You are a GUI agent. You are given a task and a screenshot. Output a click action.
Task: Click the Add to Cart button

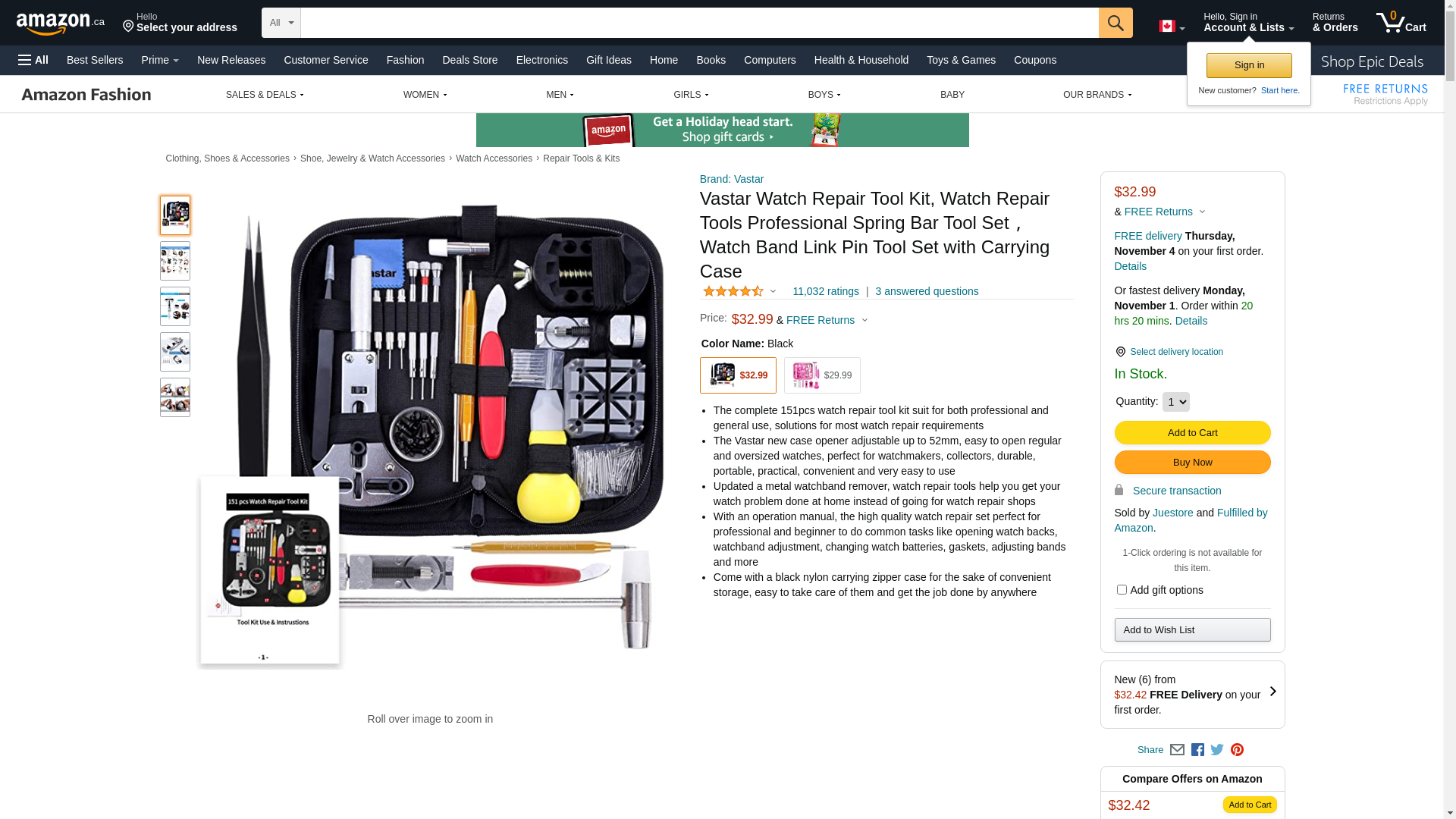1192,433
